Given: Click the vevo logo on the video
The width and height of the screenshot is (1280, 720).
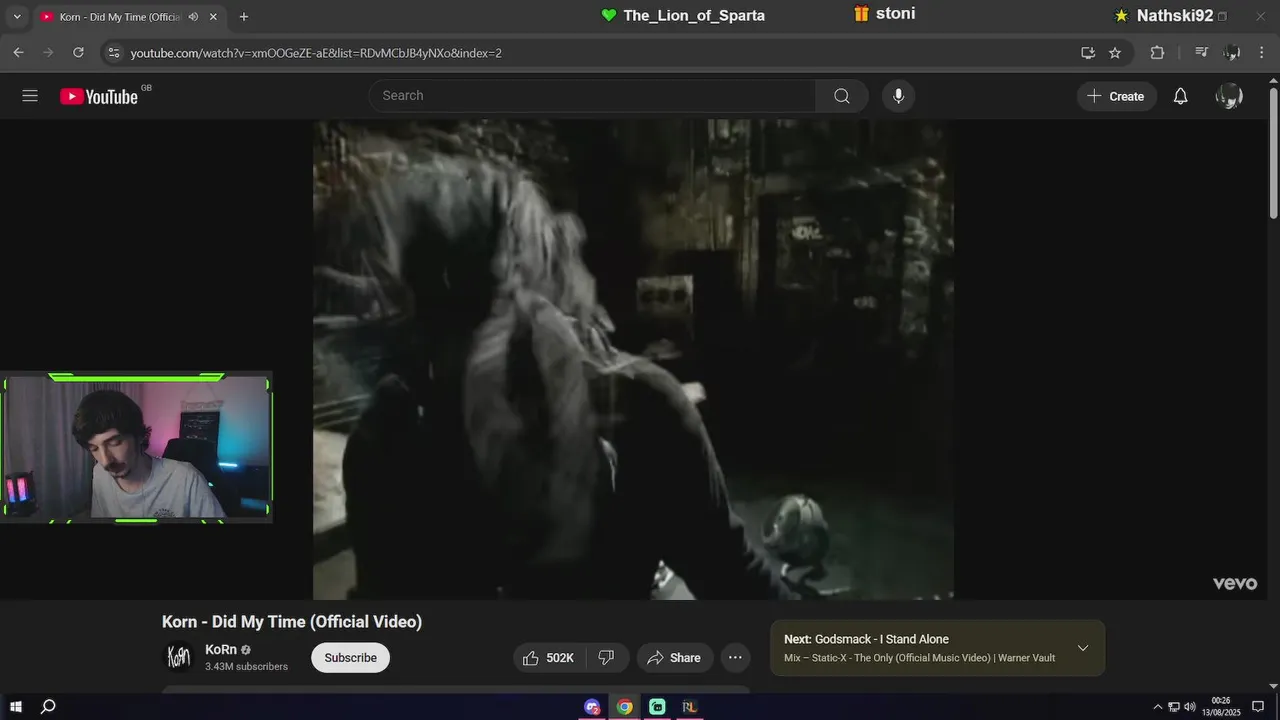Looking at the screenshot, I should 1235,584.
